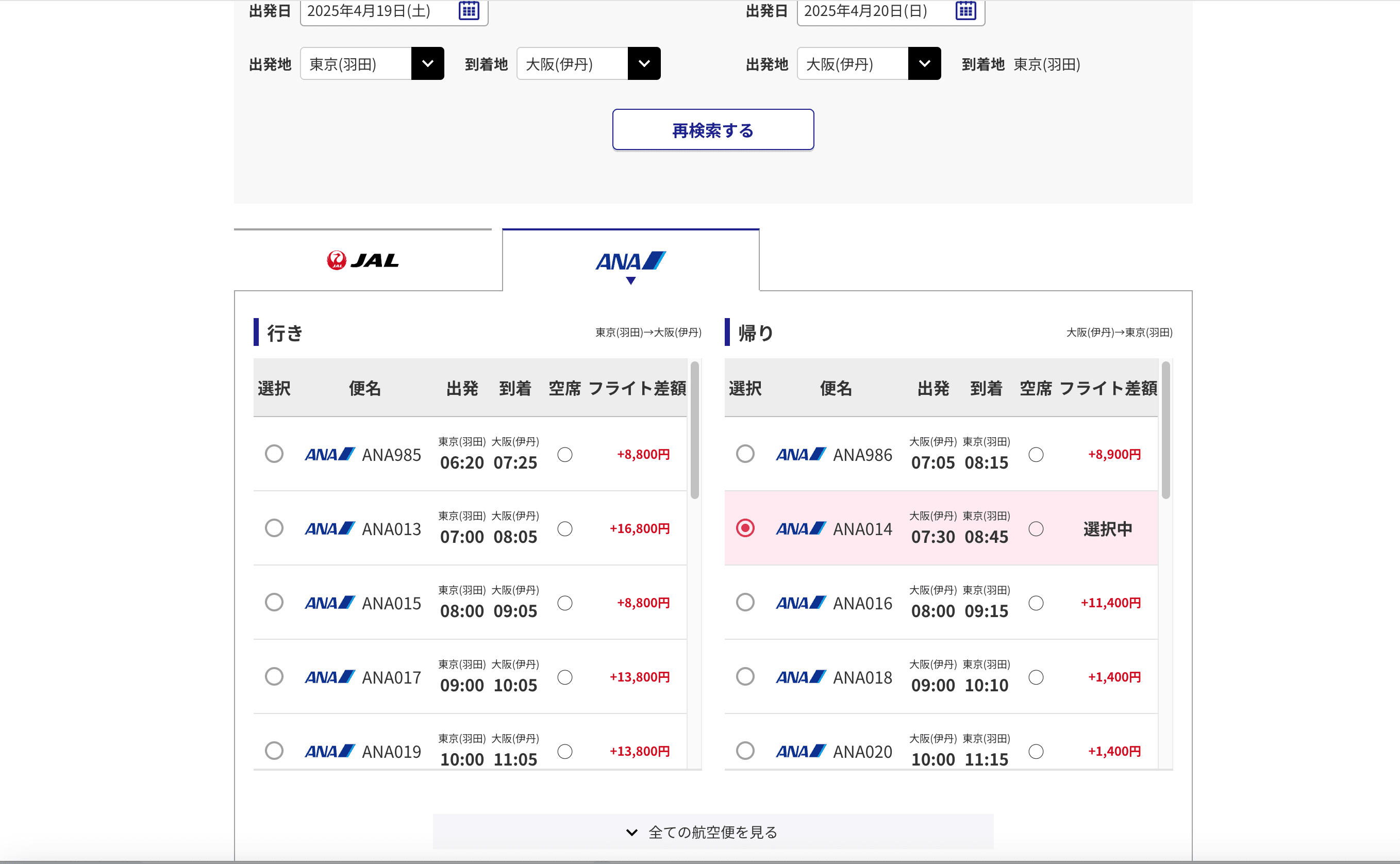Select outbound flight ANA985 radio button
The height and width of the screenshot is (864, 1400).
(274, 454)
